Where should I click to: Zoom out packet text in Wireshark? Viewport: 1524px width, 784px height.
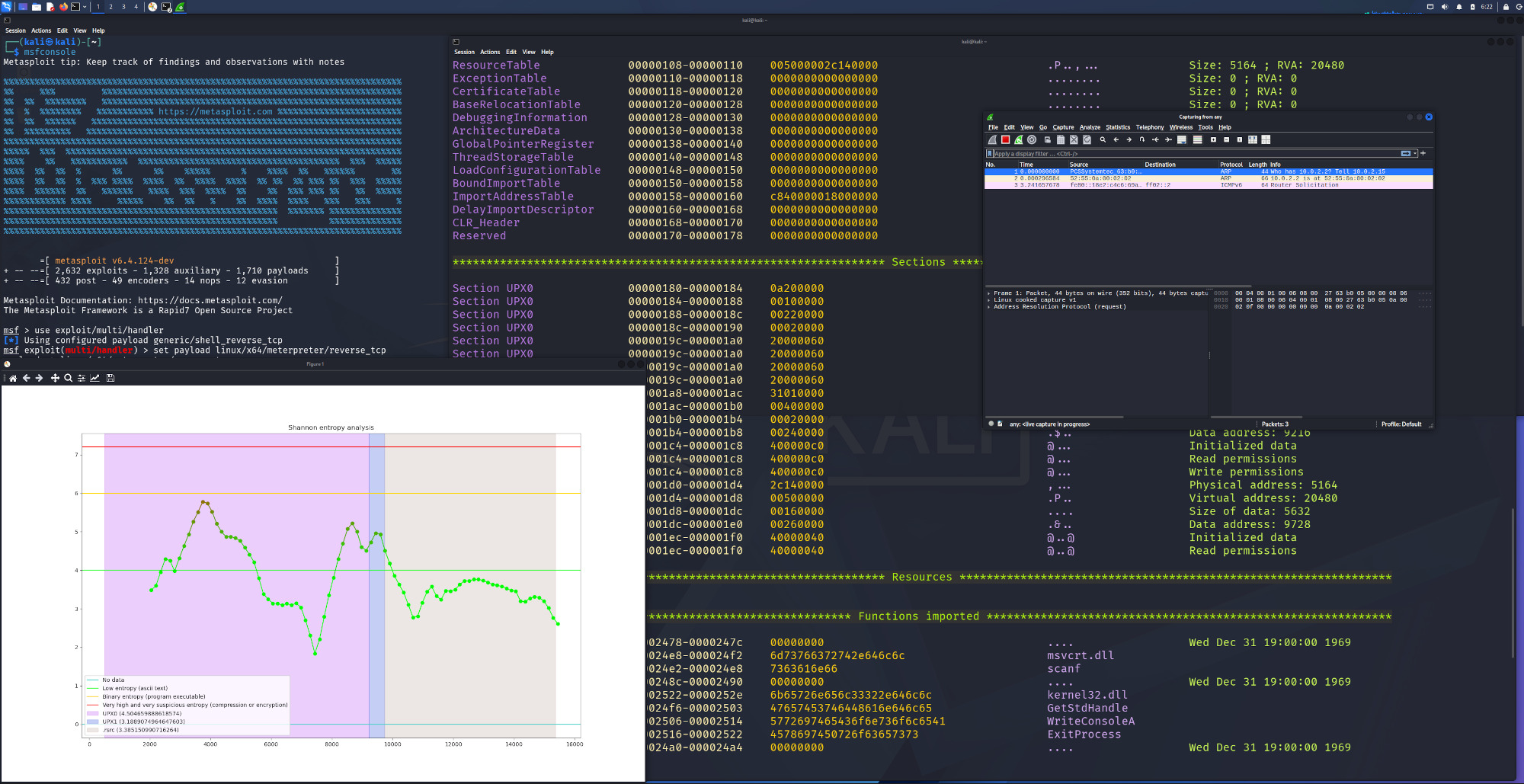pyautogui.click(x=1226, y=139)
